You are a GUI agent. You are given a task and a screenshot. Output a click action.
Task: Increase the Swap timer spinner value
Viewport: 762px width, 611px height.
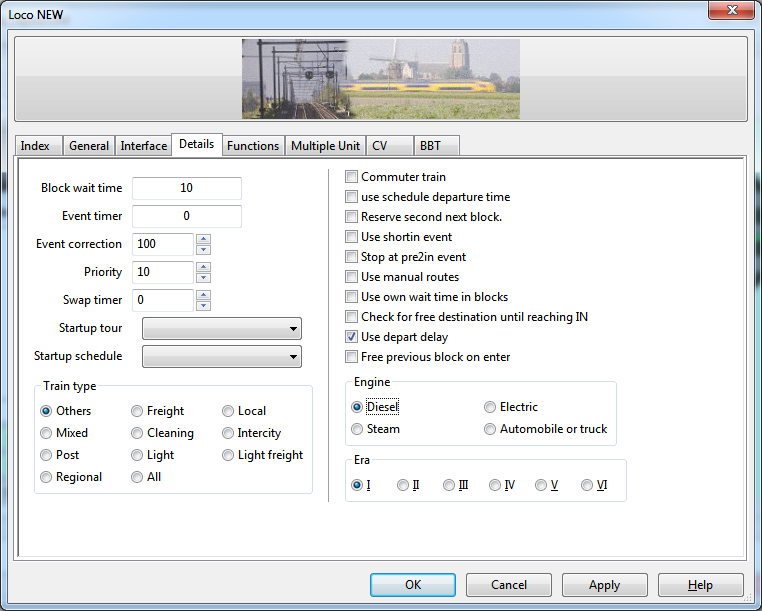click(x=203, y=295)
